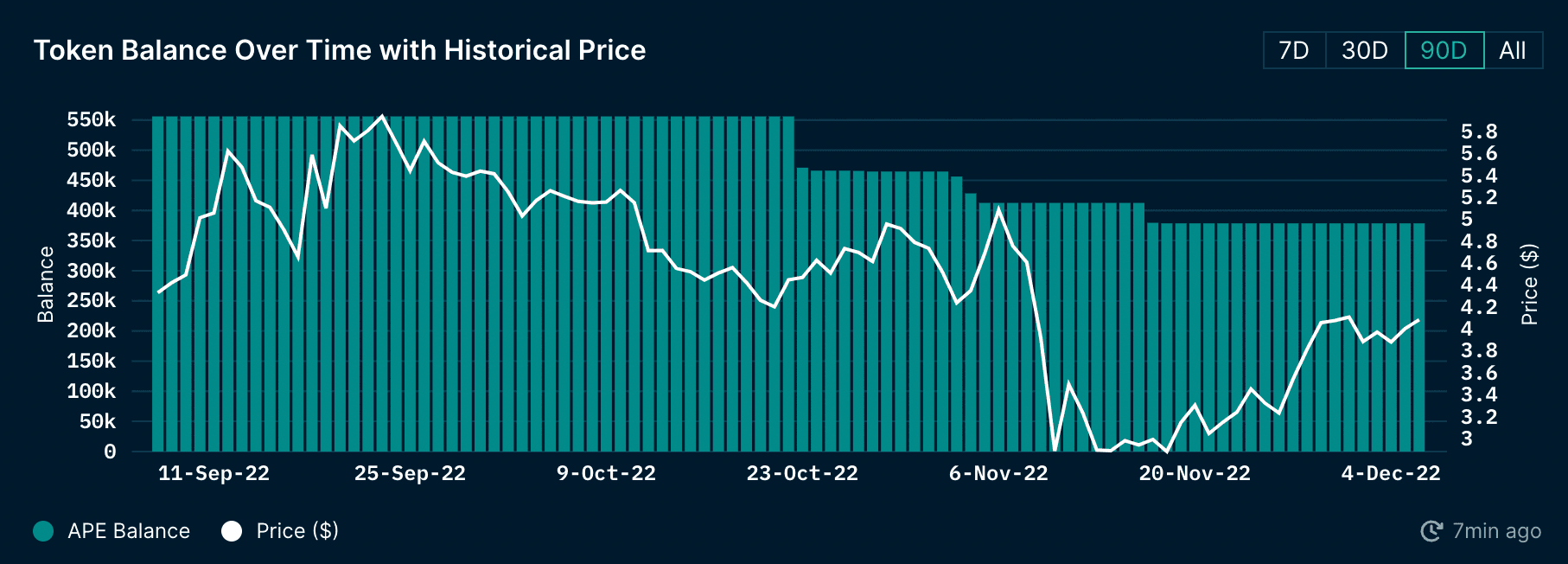Select the 6-Nov-22 date tick
The image size is (1568, 564).
(x=998, y=473)
